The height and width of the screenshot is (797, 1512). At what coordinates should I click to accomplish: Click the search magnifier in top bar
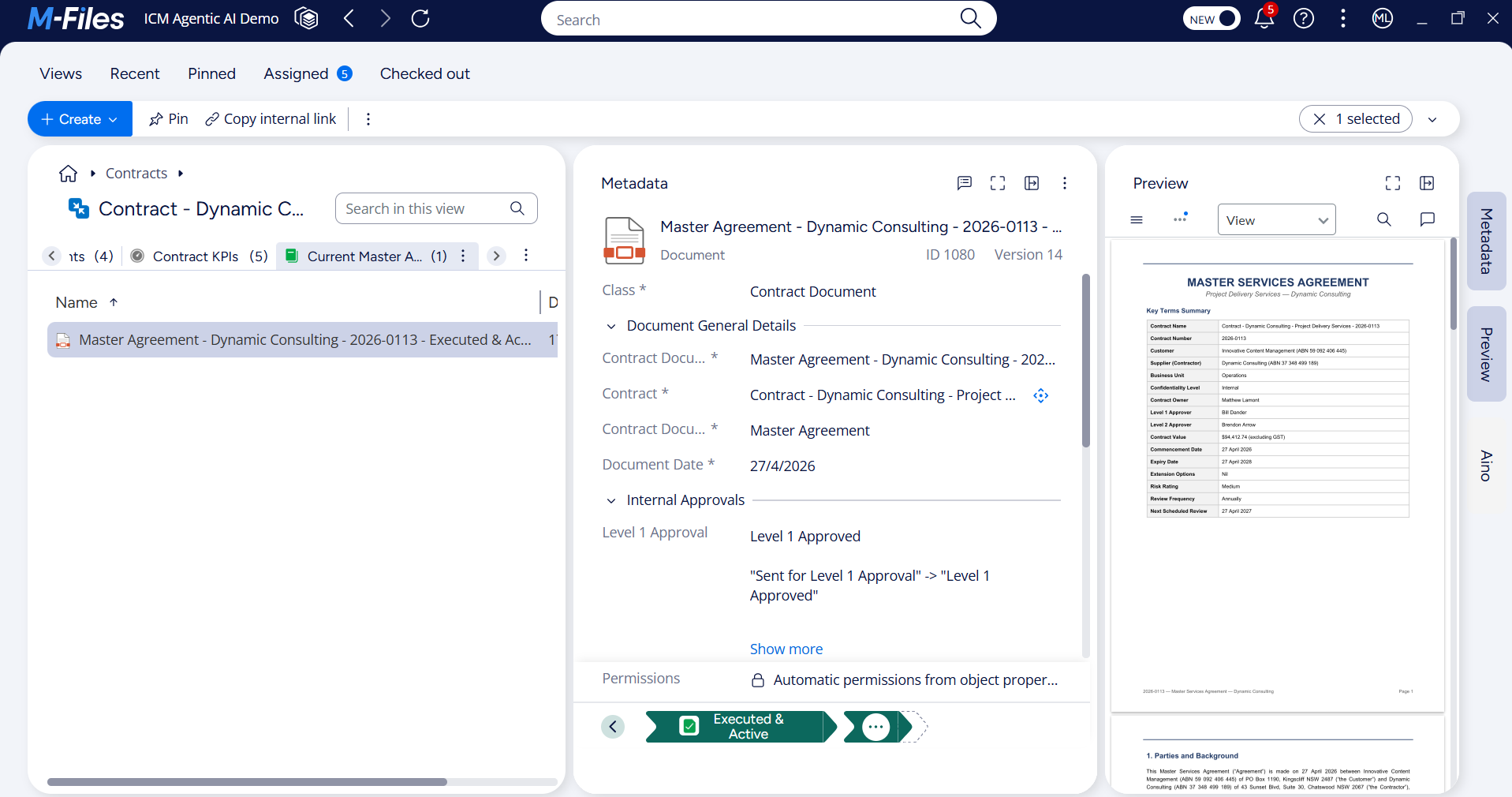(x=970, y=19)
